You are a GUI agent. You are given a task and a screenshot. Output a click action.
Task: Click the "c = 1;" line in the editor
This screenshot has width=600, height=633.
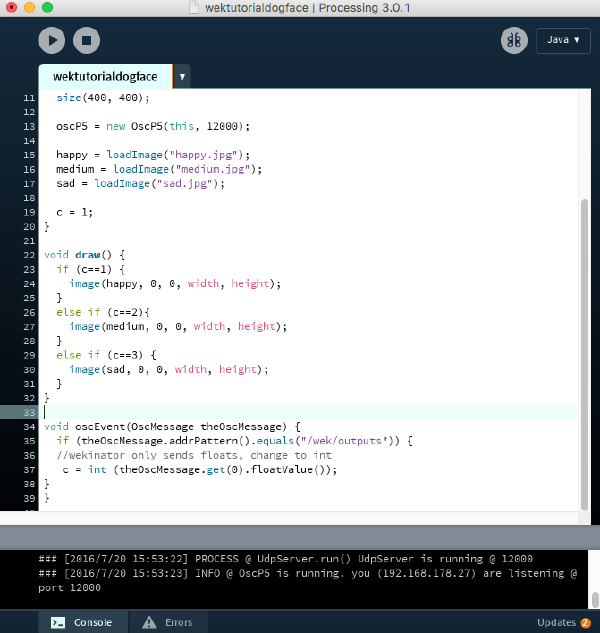point(74,212)
